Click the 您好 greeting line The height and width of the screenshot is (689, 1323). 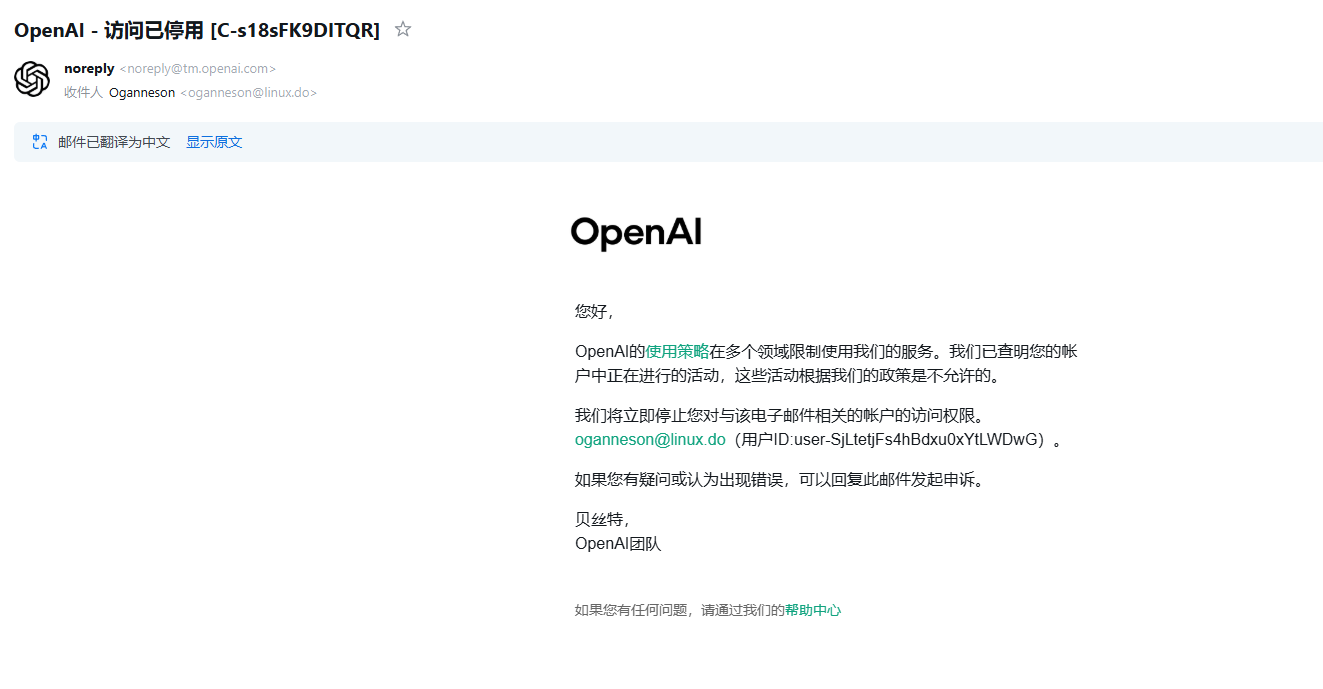click(x=594, y=311)
